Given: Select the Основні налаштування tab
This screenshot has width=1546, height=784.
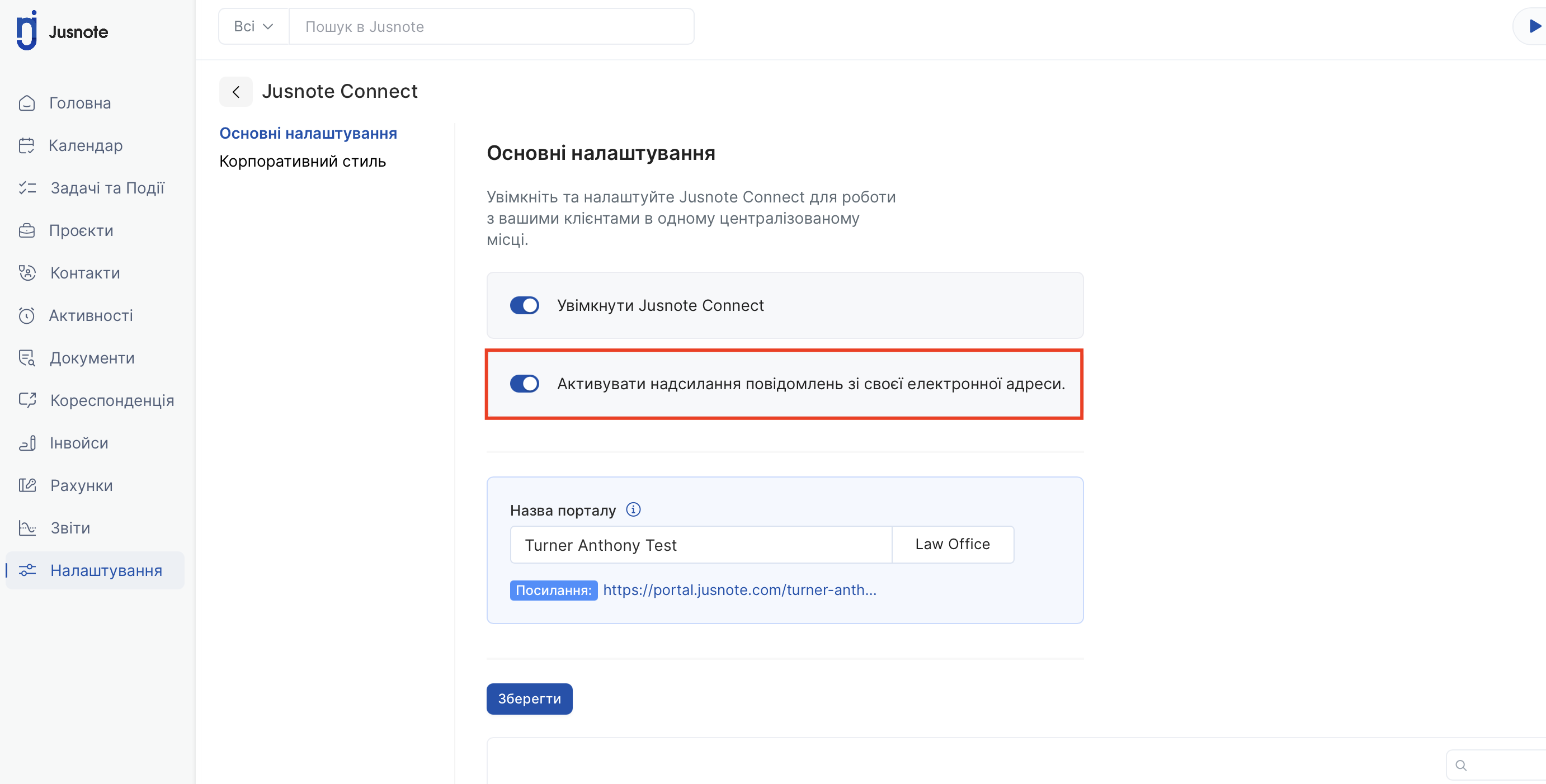Looking at the screenshot, I should tap(309, 133).
